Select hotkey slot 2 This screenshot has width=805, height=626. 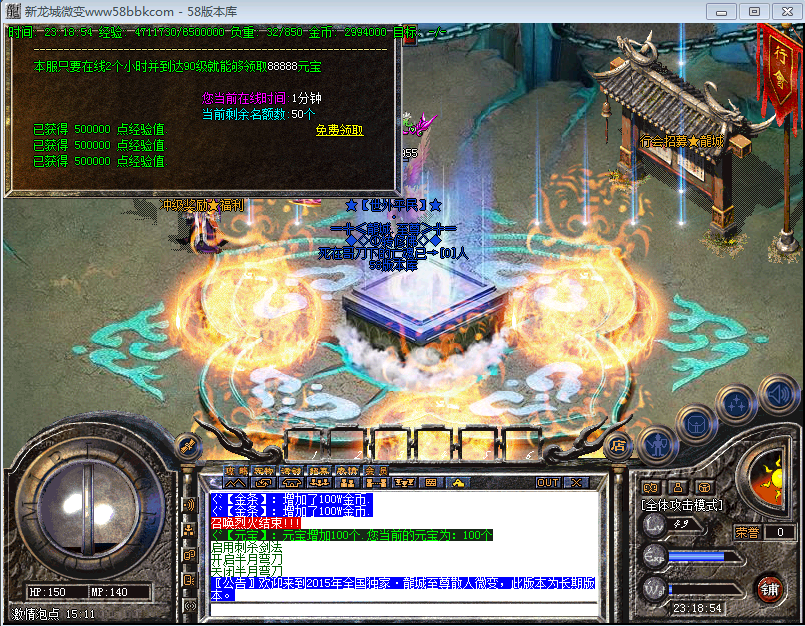coord(348,445)
